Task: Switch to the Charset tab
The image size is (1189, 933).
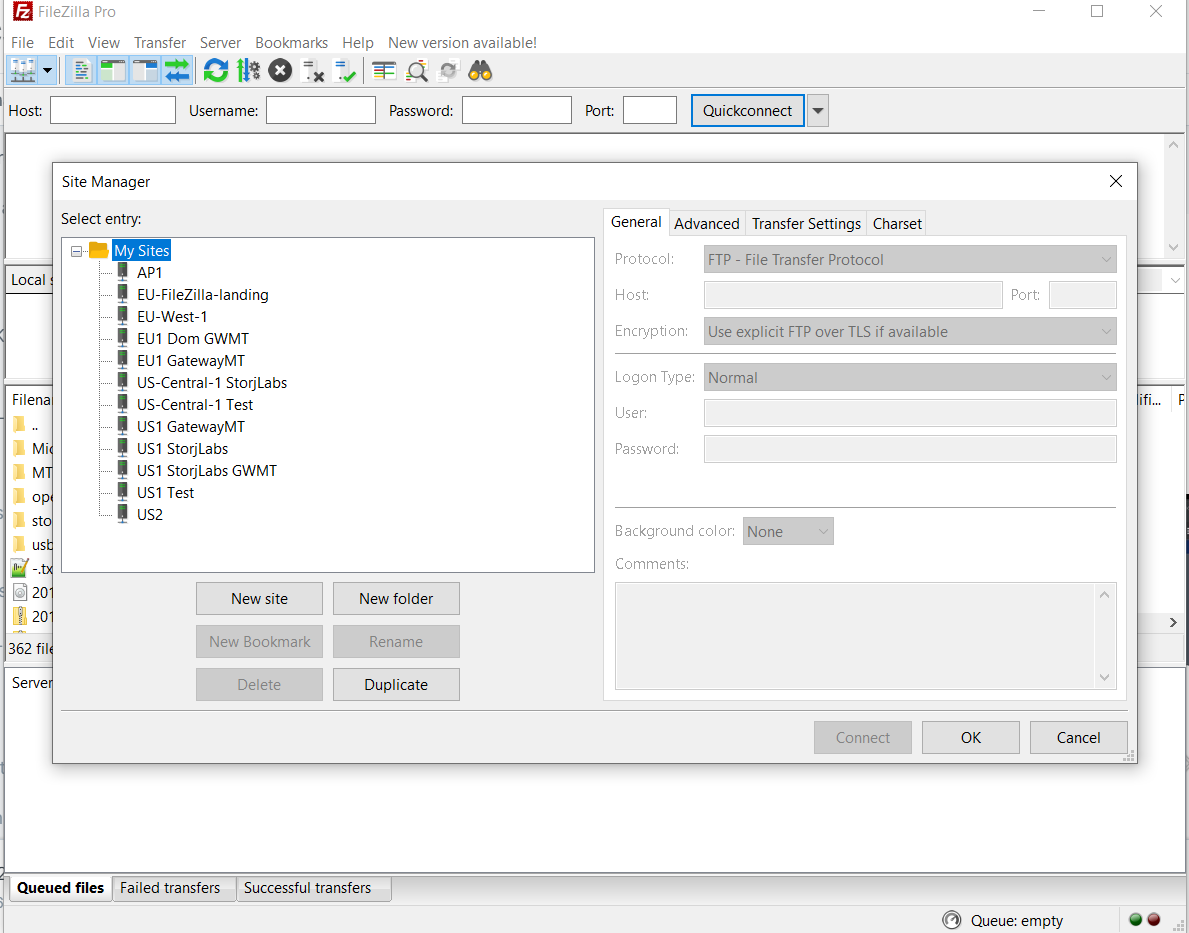Action: 897,224
